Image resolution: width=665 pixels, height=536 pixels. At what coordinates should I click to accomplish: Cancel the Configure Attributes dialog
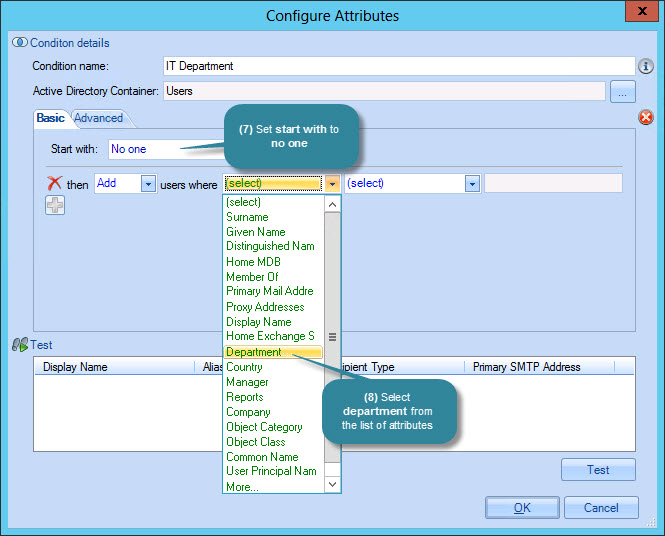click(x=601, y=508)
